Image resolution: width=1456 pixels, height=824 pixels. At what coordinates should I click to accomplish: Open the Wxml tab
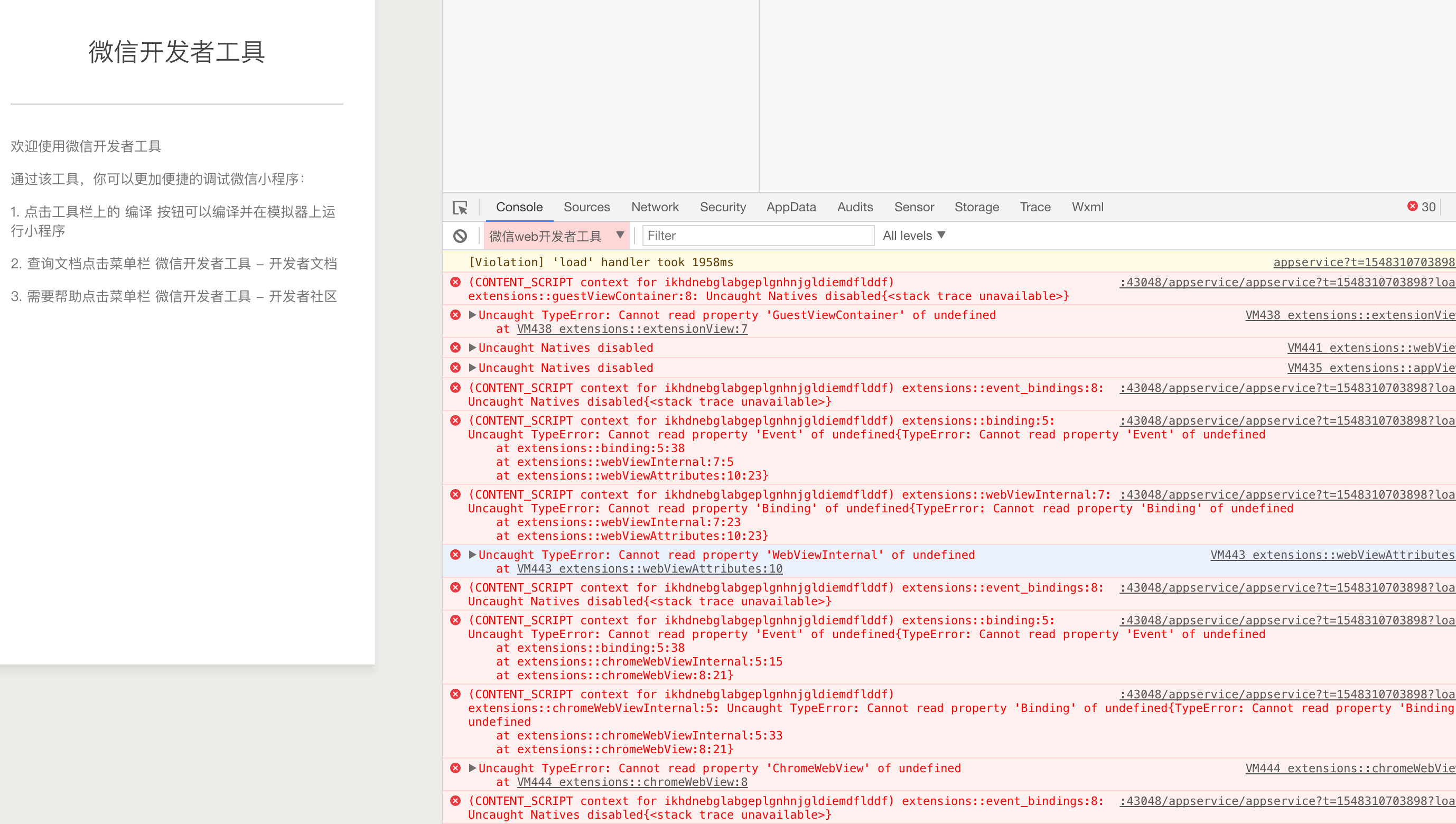click(1087, 207)
